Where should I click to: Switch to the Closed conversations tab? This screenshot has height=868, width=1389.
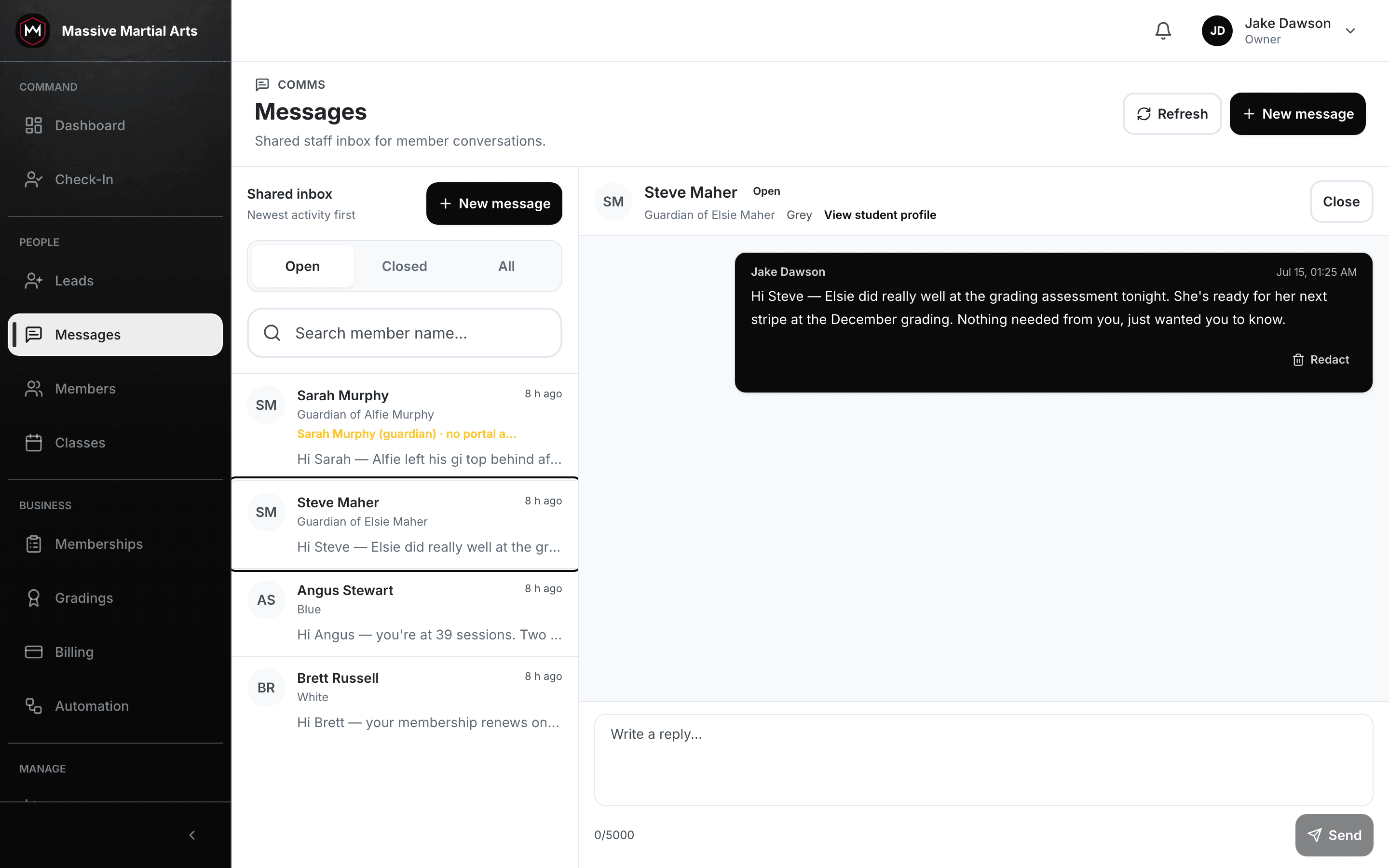[x=405, y=266]
